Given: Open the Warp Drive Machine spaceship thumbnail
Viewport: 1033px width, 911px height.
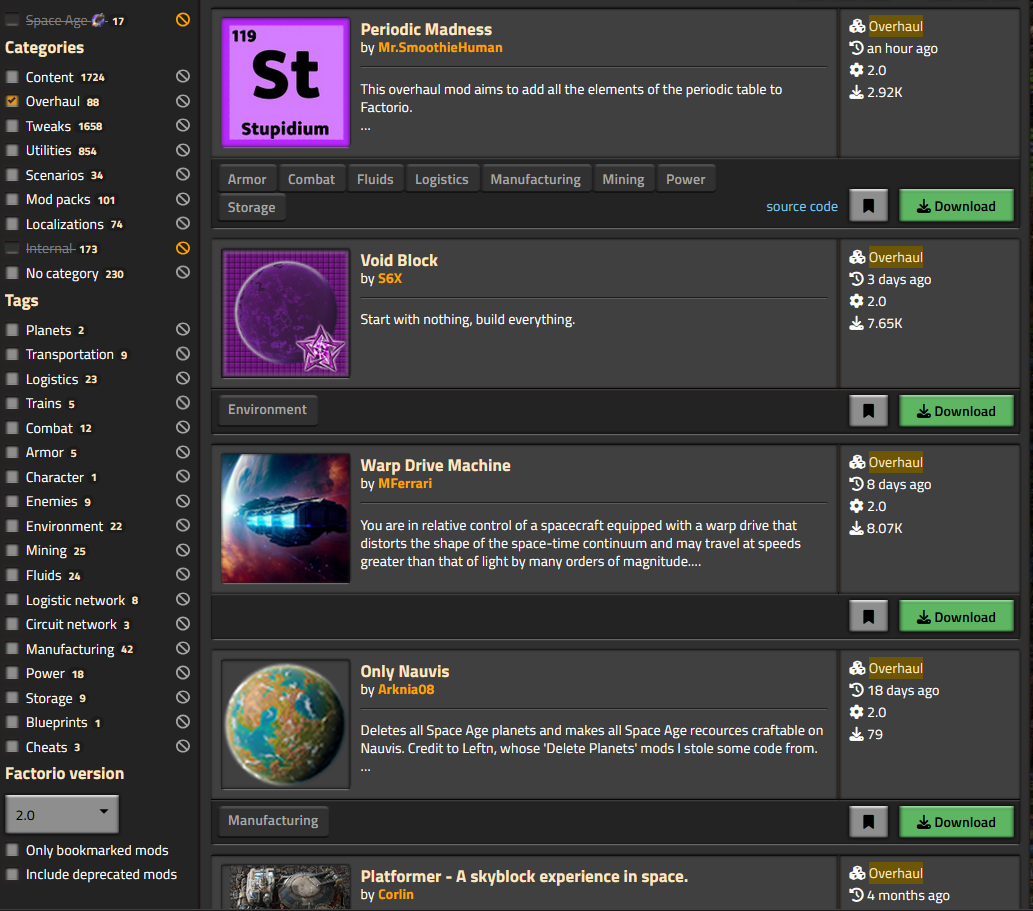Looking at the screenshot, I should (285, 518).
